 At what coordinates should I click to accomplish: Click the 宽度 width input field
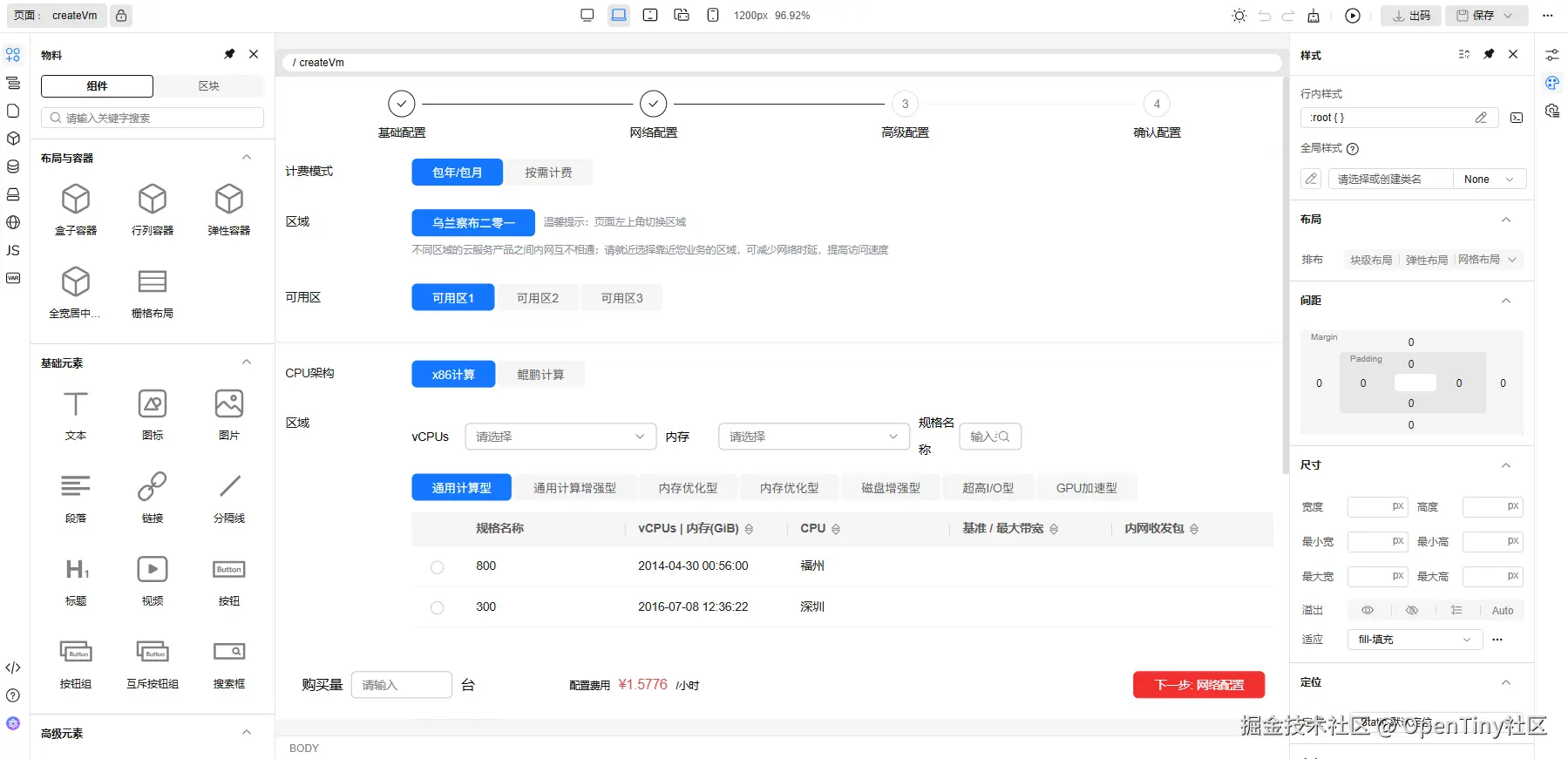1377,506
